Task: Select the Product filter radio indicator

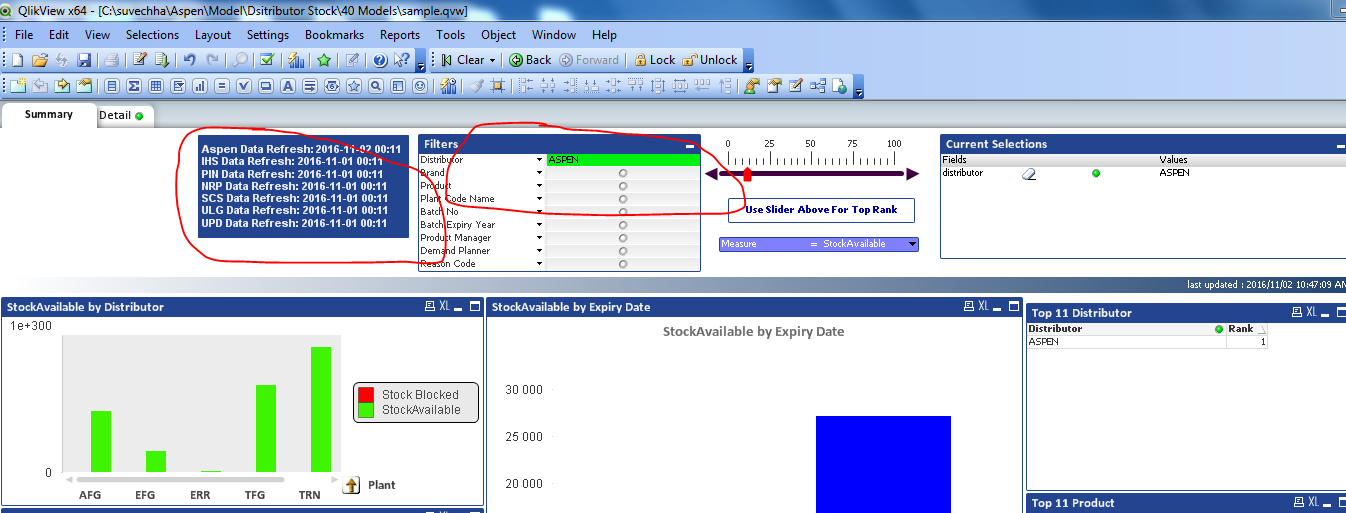Action: (x=623, y=186)
